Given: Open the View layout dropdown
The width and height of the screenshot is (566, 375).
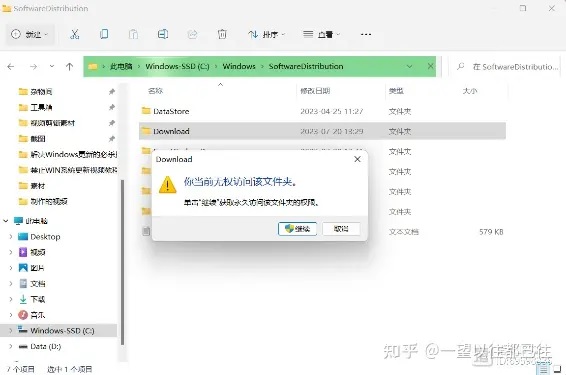Looking at the screenshot, I should 322,34.
